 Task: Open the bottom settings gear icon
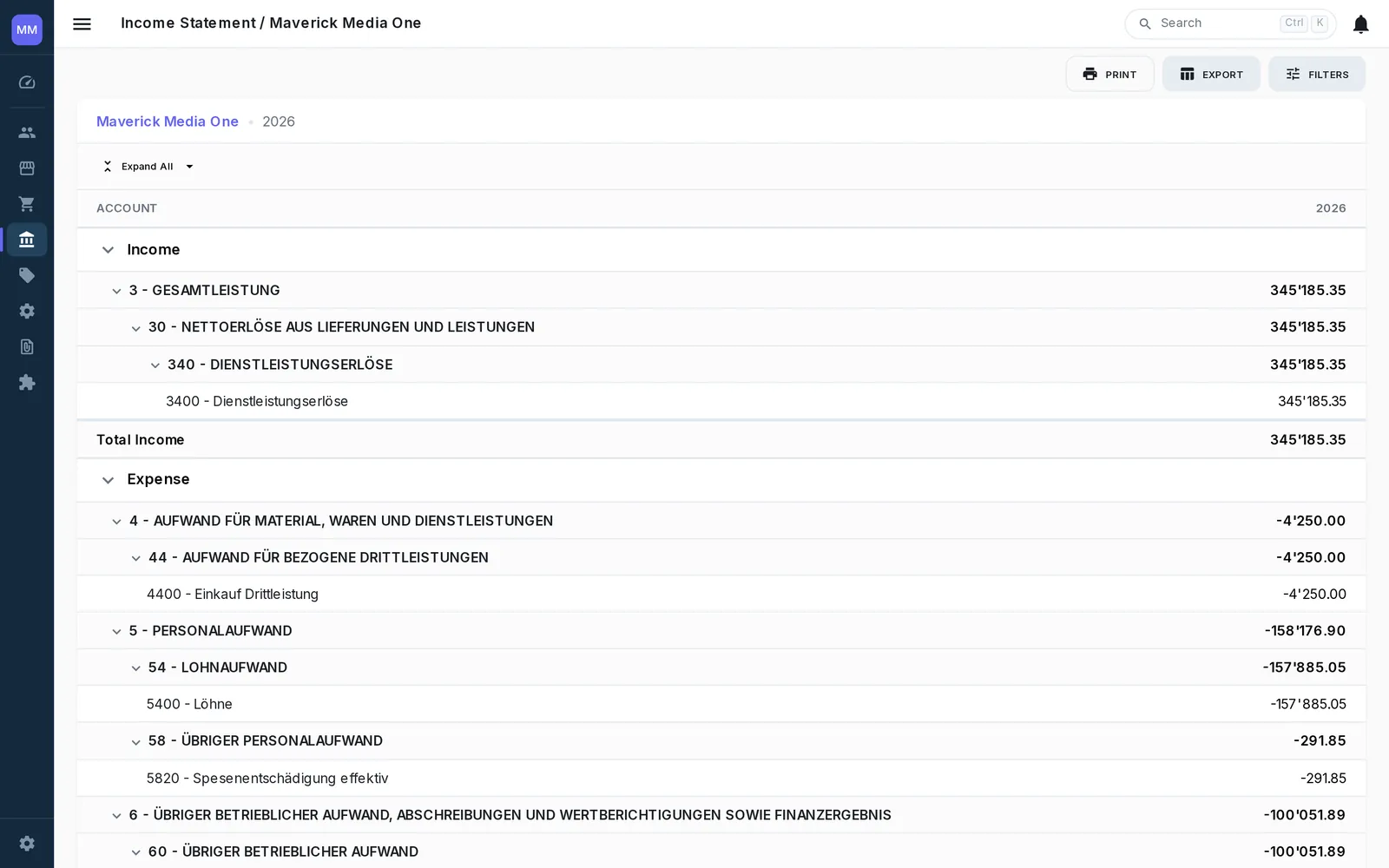click(x=27, y=843)
